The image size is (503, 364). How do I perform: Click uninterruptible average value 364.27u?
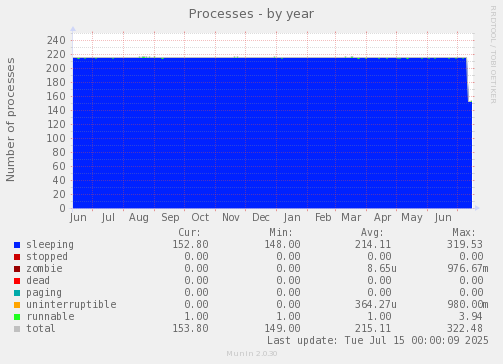click(376, 305)
